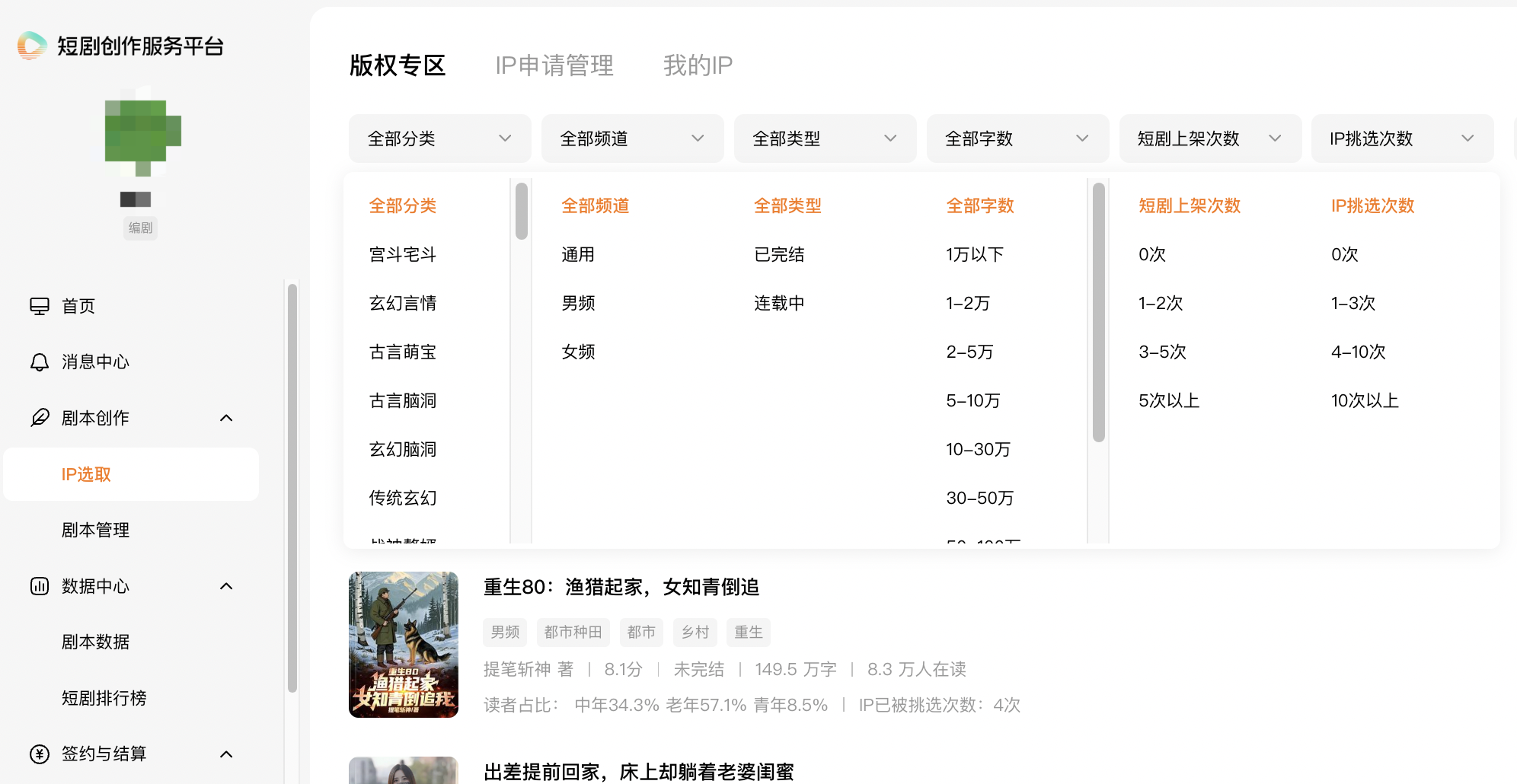Click the user avatar image
This screenshot has width=1517, height=784.
pyautogui.click(x=142, y=135)
